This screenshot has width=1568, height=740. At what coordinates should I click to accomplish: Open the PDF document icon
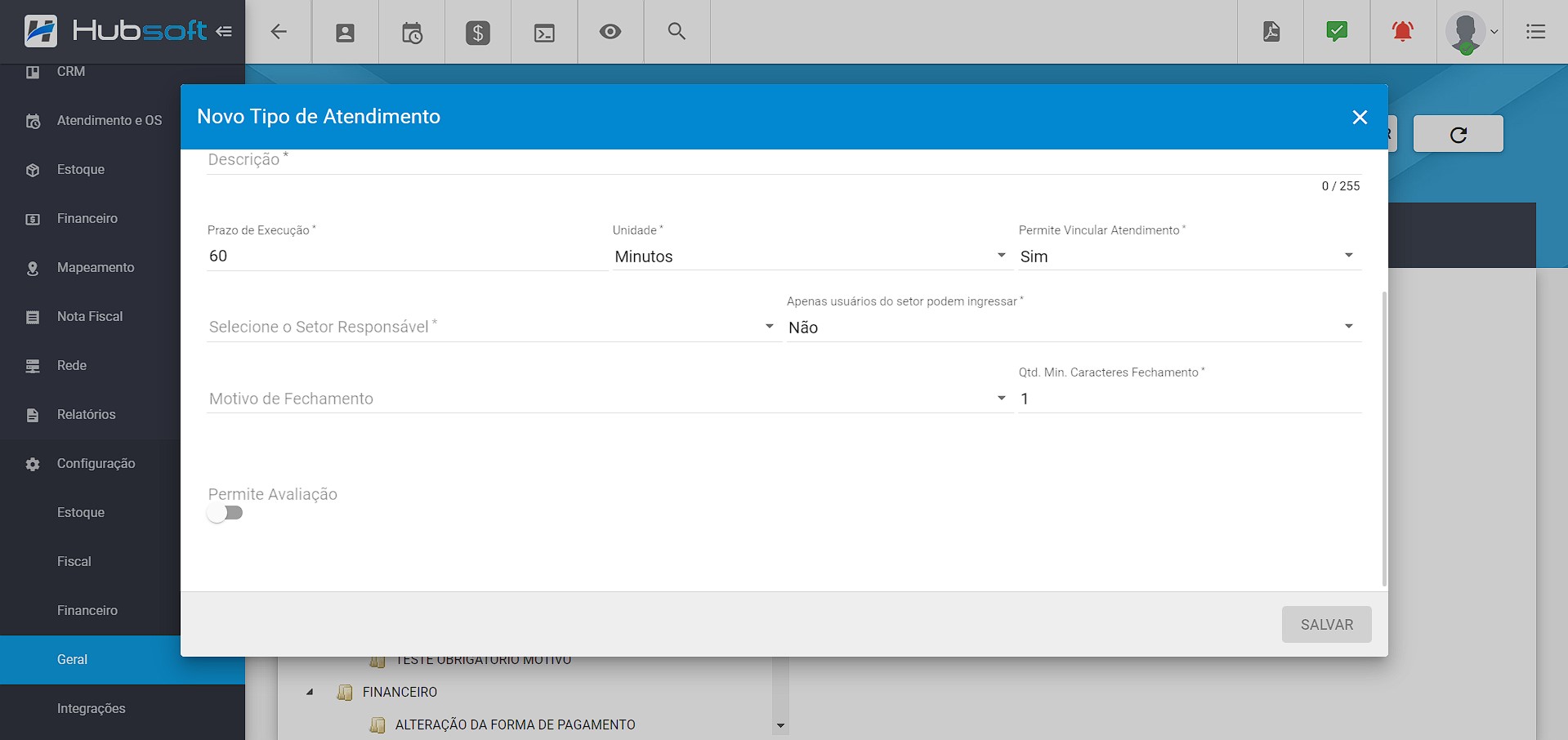pos(1271,32)
